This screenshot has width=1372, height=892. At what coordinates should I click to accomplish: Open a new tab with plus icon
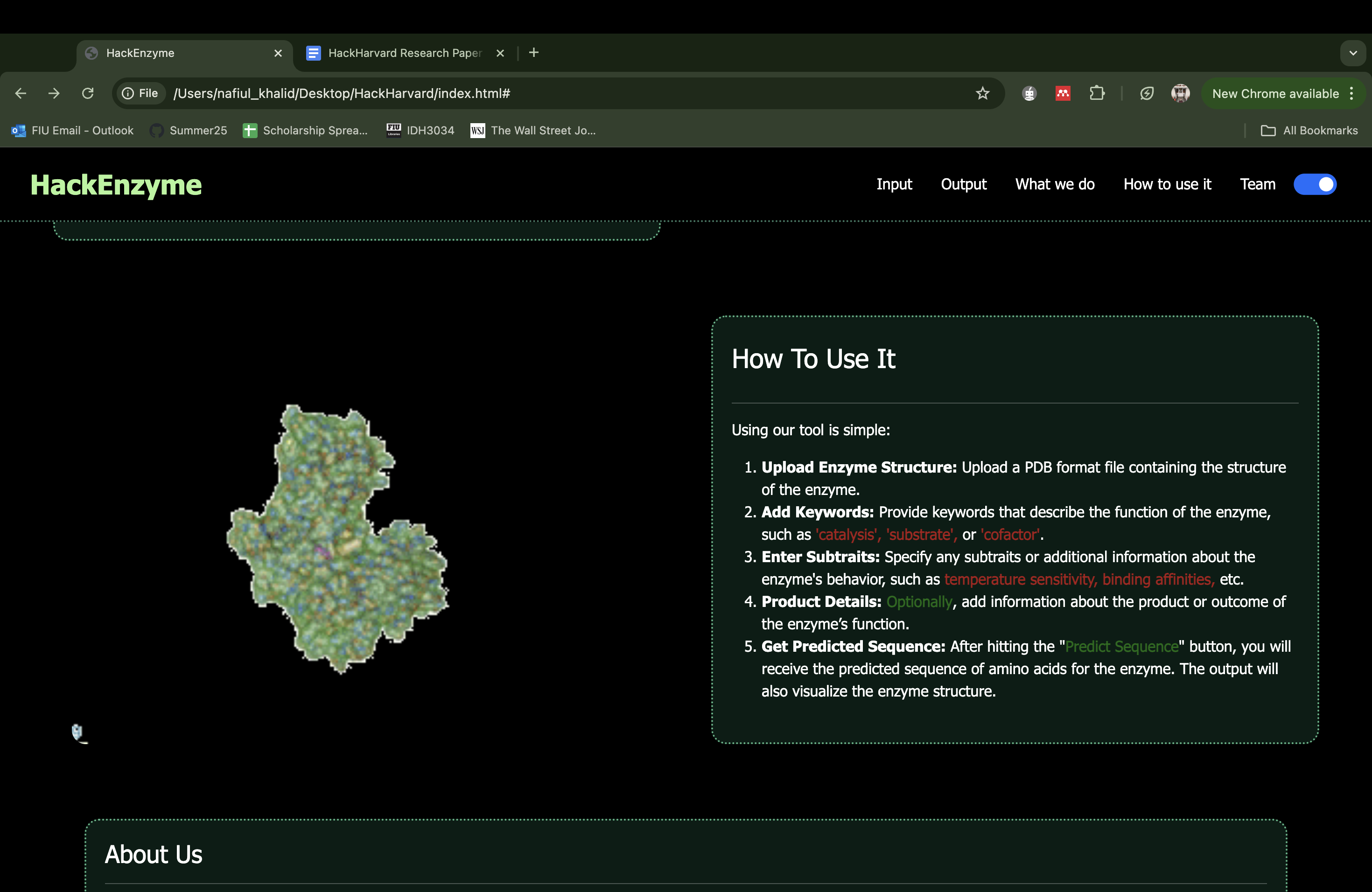coord(534,53)
